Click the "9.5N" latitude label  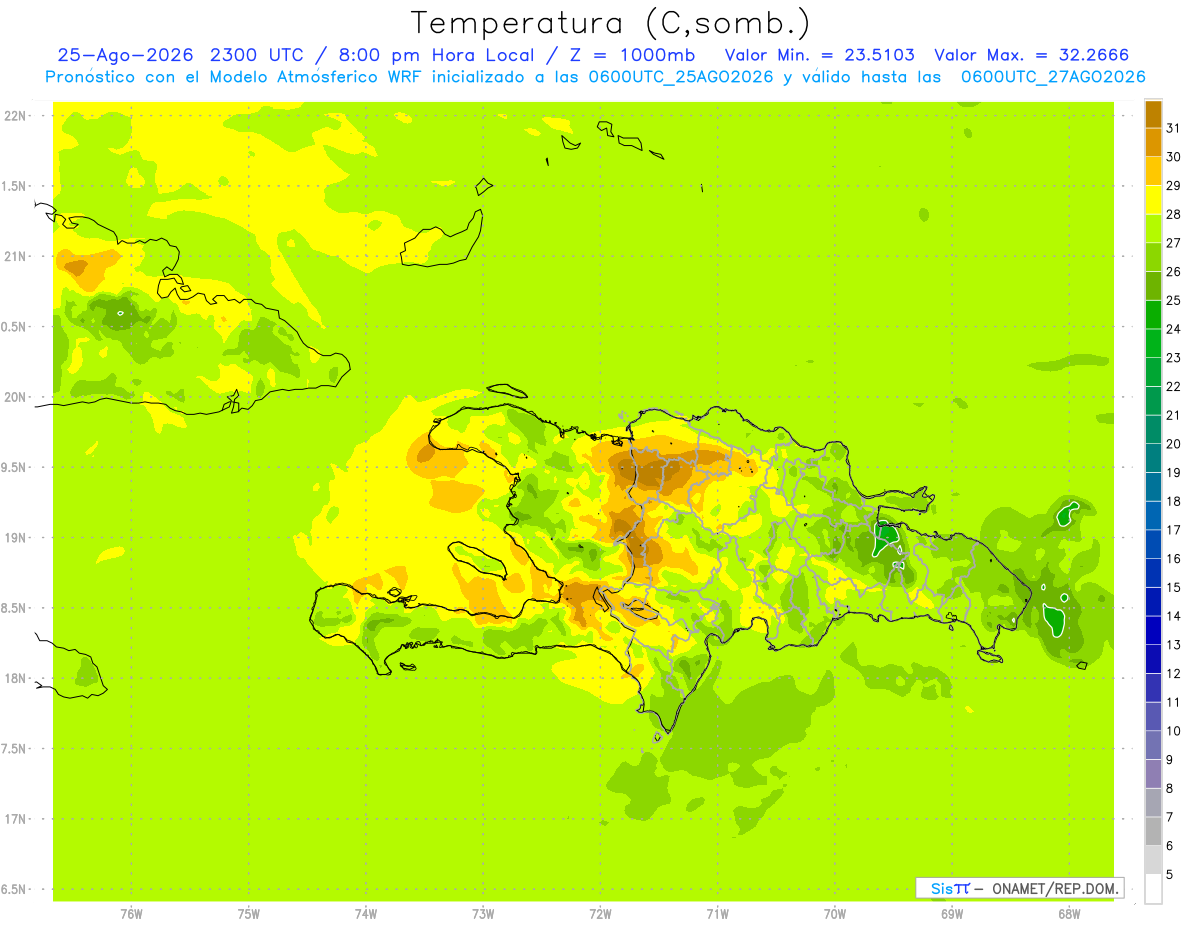[15, 467]
